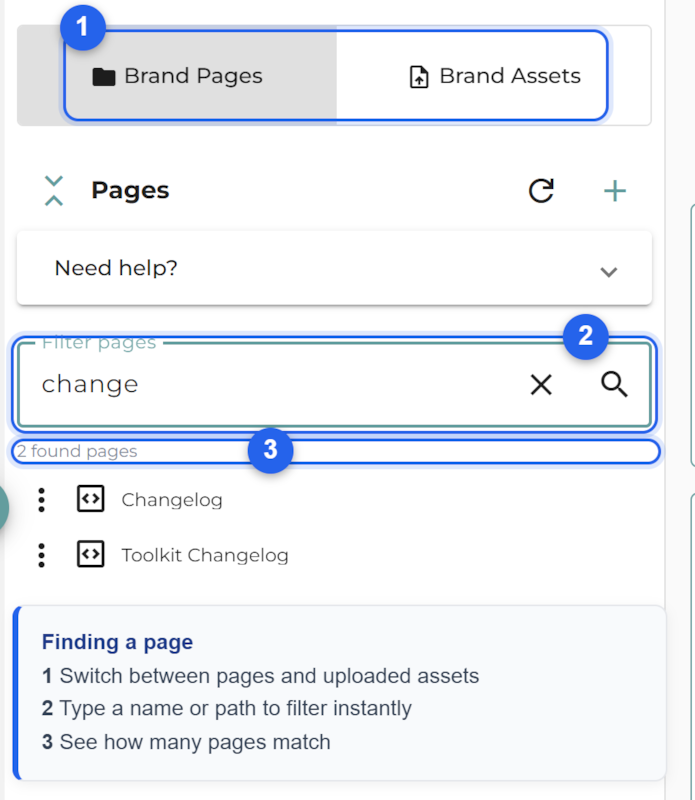Click the upload file icon on Brand Assets
Viewport: 695px width, 800px height.
pos(419,77)
